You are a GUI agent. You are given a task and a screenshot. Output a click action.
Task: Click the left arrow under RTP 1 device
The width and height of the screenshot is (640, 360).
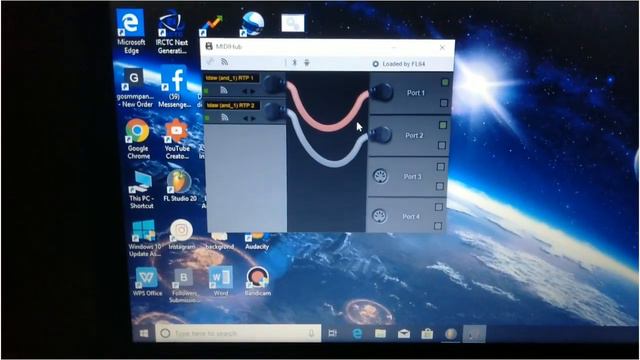tap(245, 91)
